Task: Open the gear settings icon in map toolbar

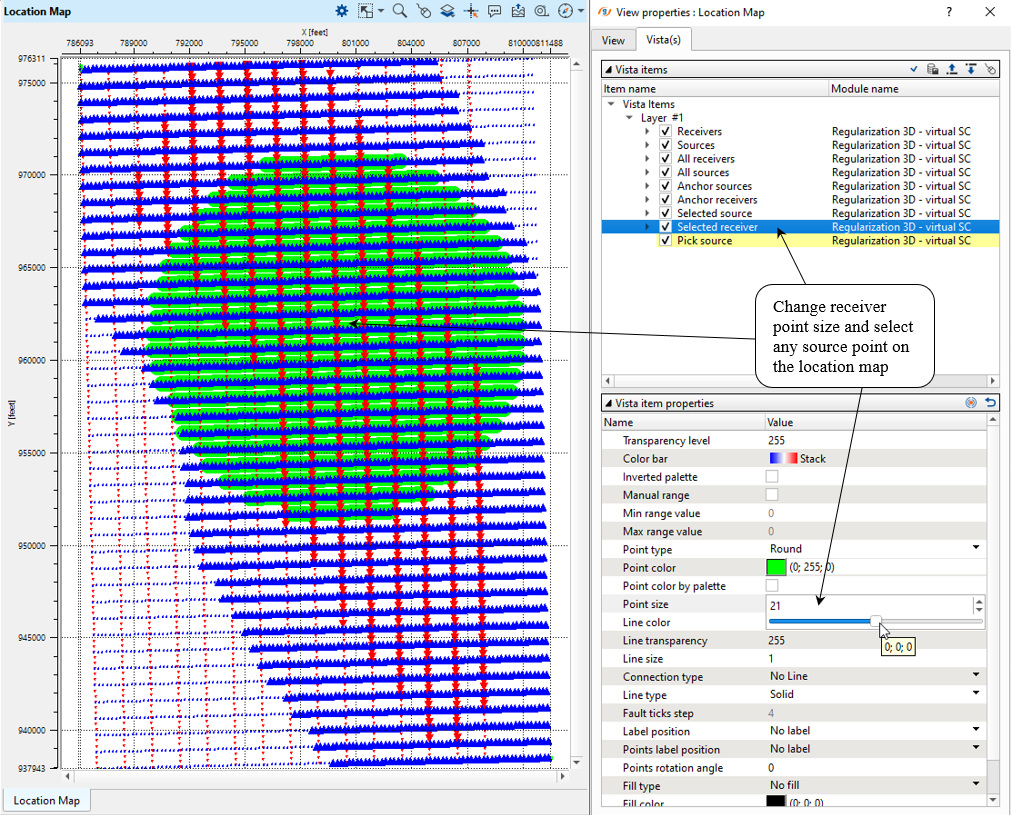Action: point(341,11)
